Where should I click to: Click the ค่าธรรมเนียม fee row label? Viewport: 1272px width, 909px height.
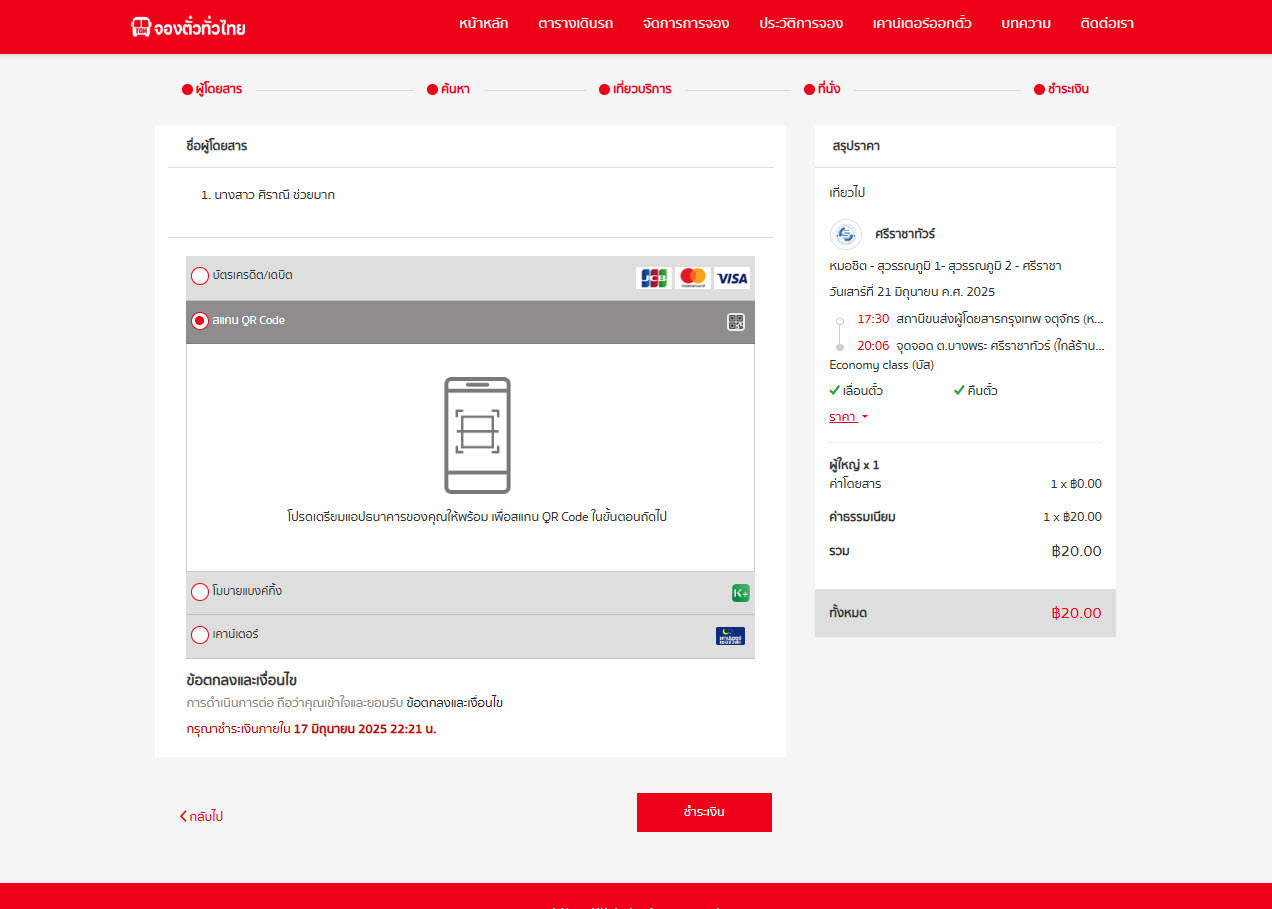(862, 517)
